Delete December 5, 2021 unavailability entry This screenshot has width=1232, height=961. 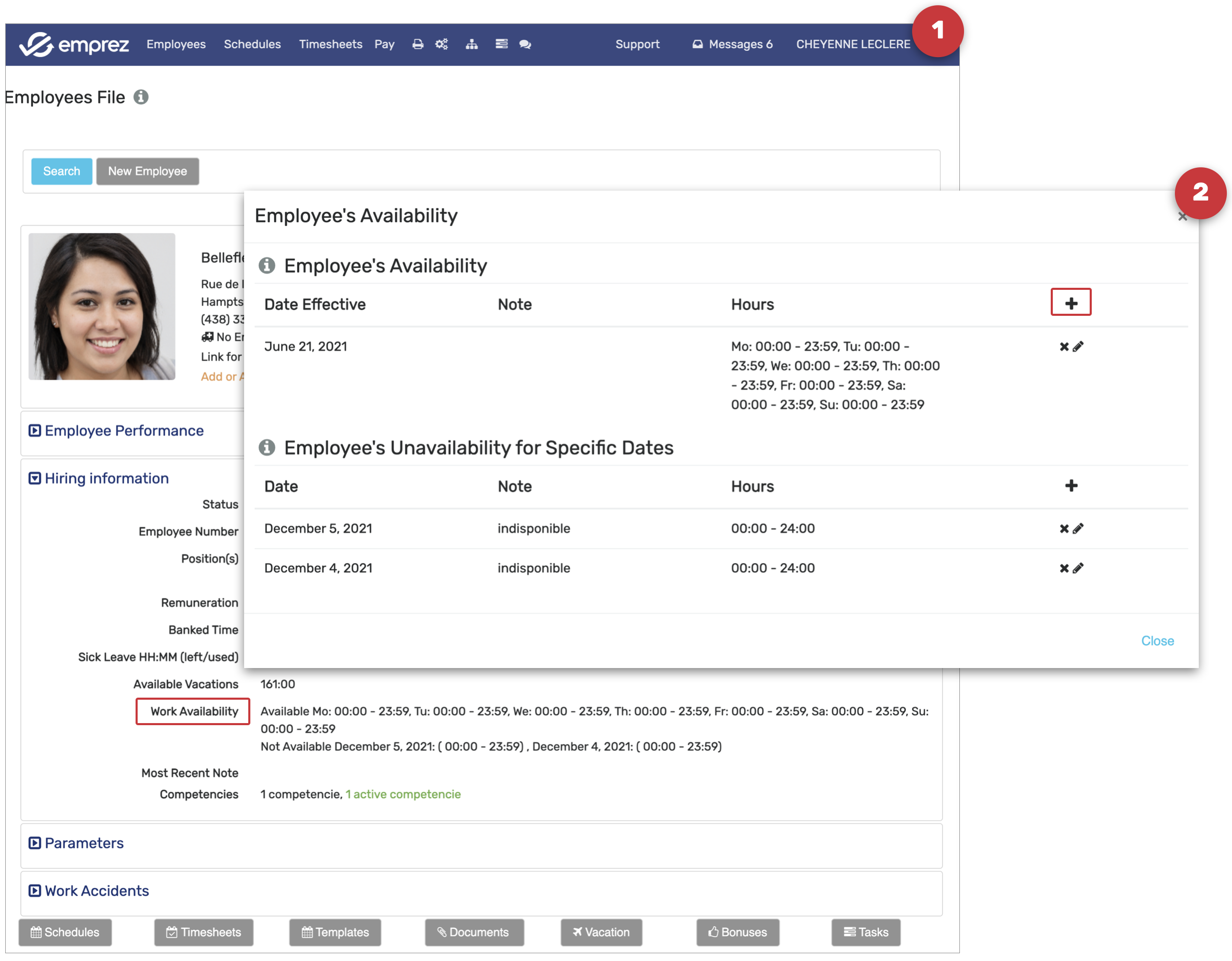point(1063,529)
